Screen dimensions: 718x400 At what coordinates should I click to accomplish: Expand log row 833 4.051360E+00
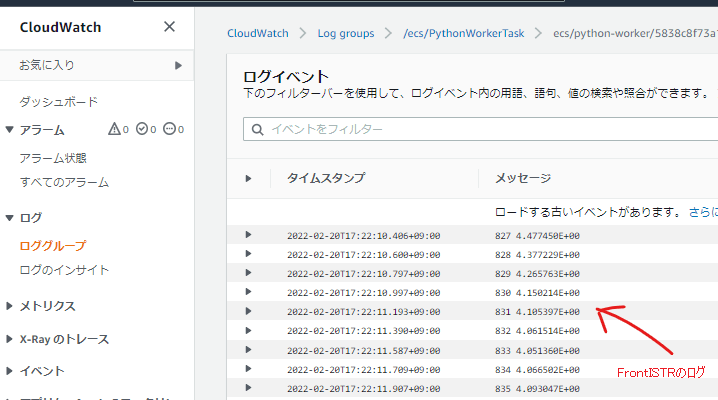pyautogui.click(x=248, y=350)
